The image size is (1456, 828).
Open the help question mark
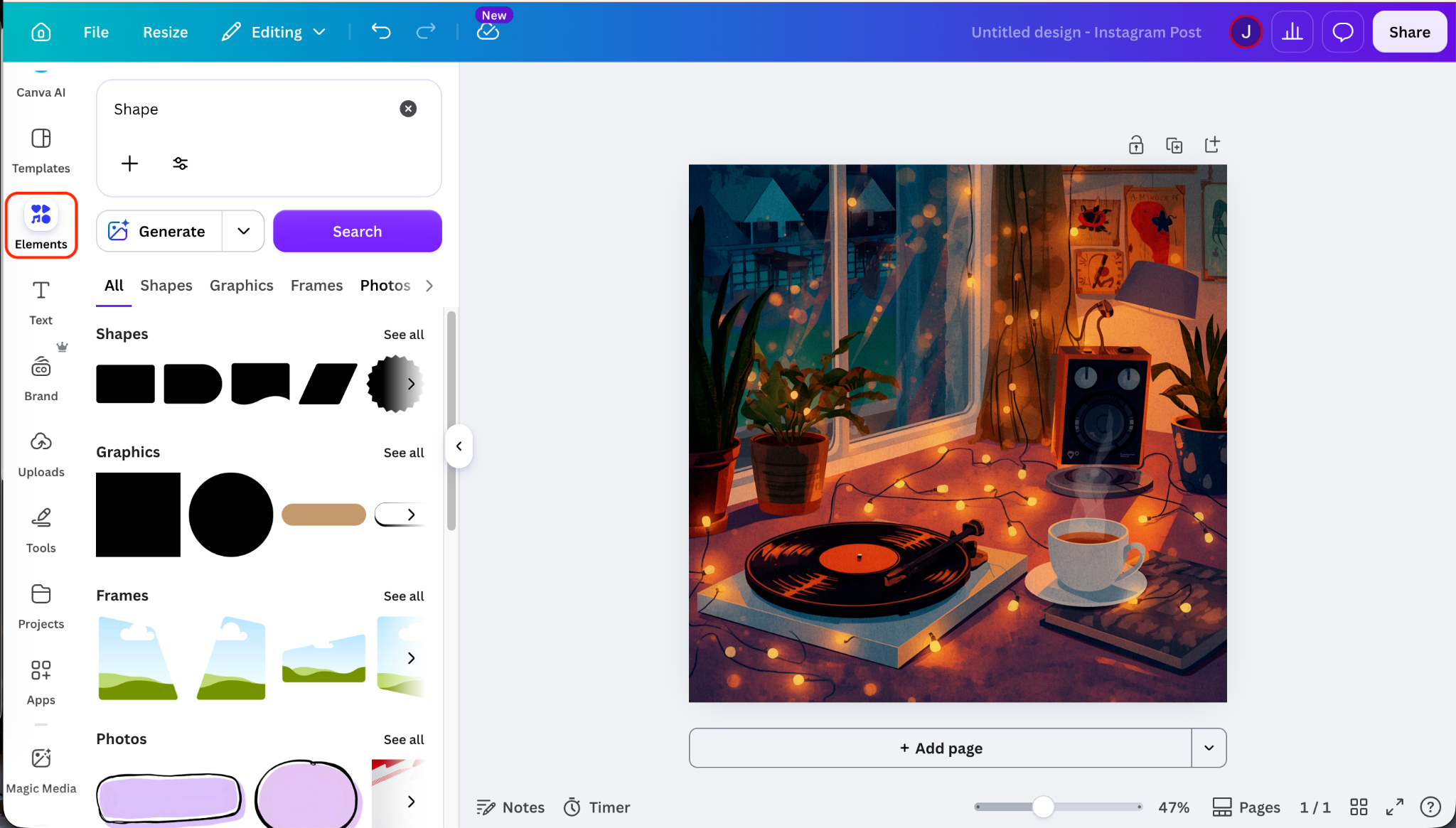coord(1430,807)
